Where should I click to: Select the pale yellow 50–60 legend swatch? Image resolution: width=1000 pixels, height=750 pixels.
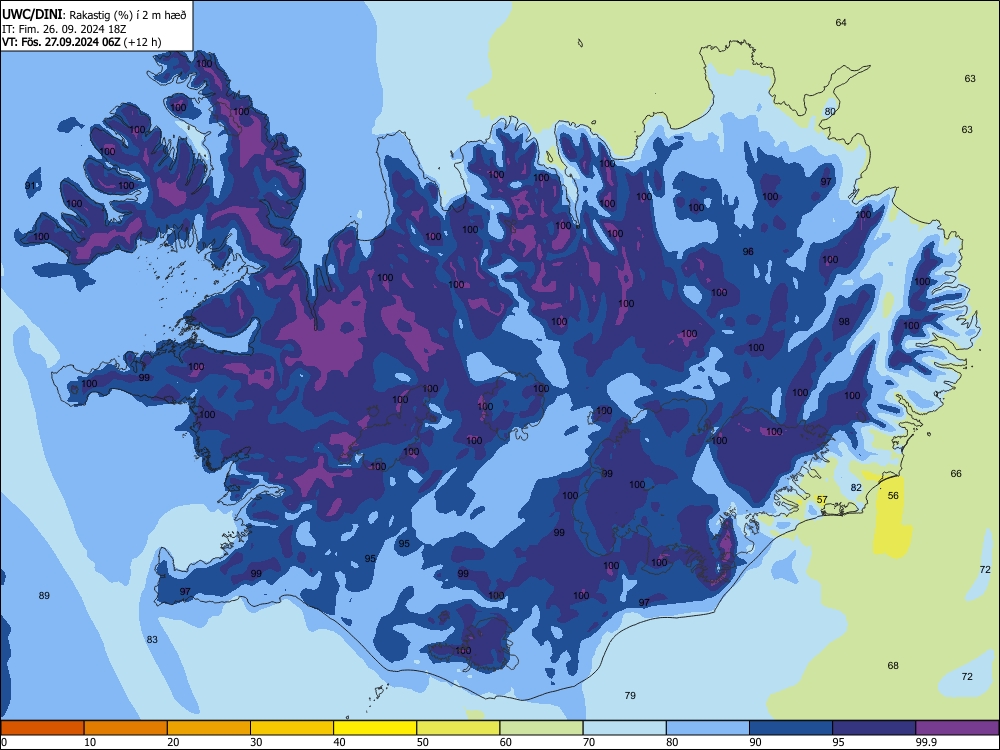click(458, 728)
